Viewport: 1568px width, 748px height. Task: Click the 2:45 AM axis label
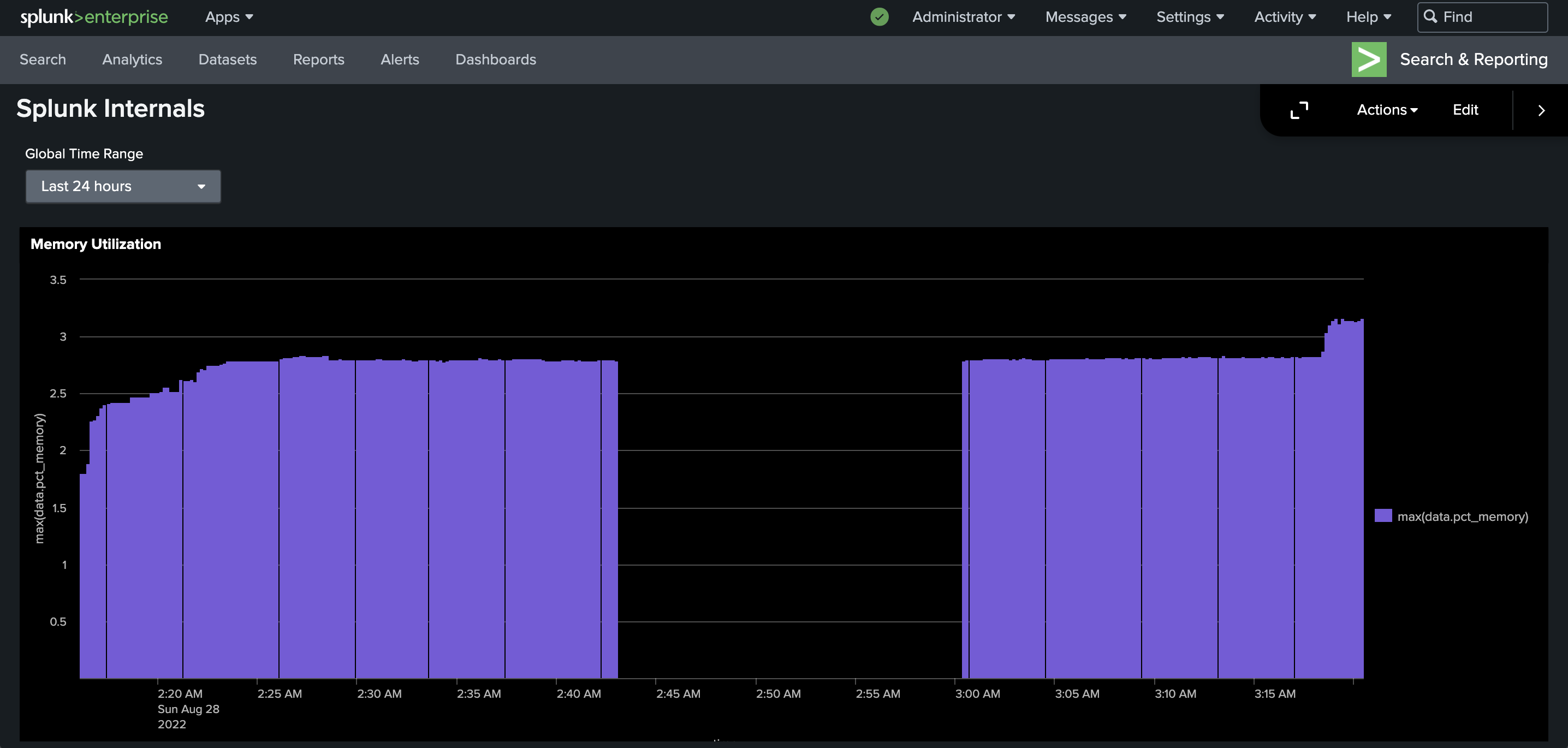click(x=678, y=694)
